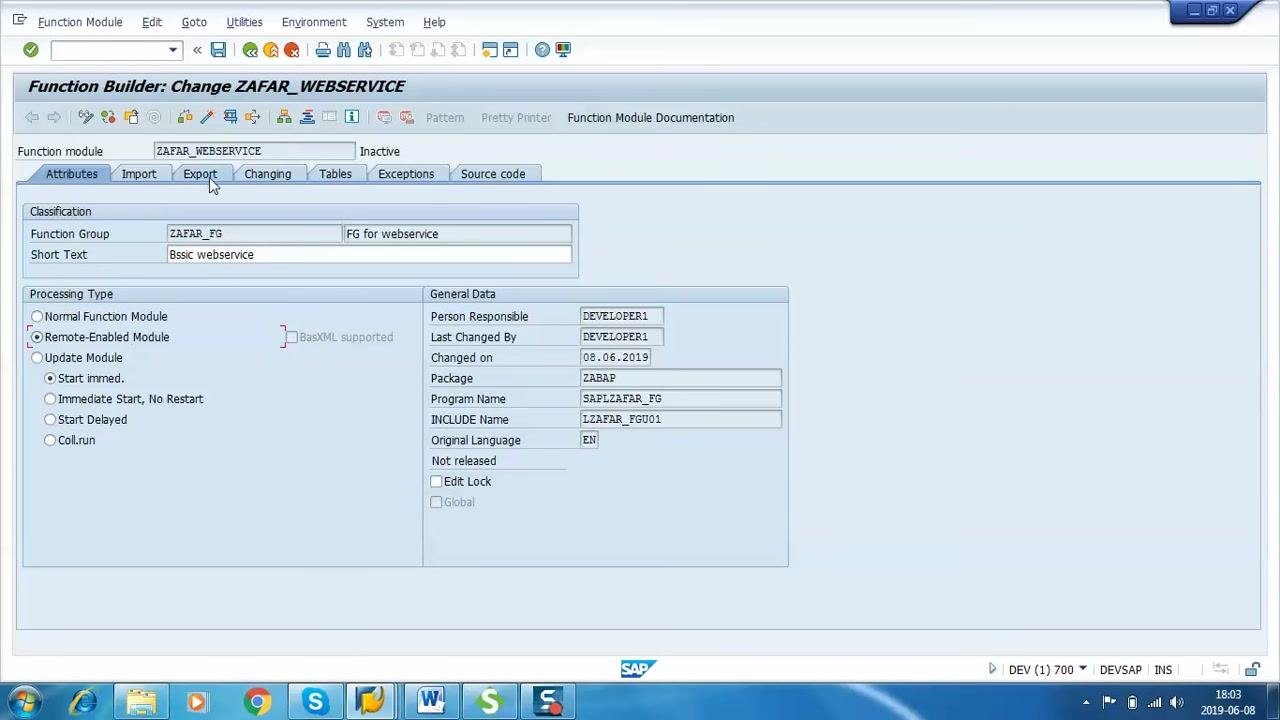The height and width of the screenshot is (720, 1280).
Task: Save the function module with the disk icon
Action: coord(218,50)
